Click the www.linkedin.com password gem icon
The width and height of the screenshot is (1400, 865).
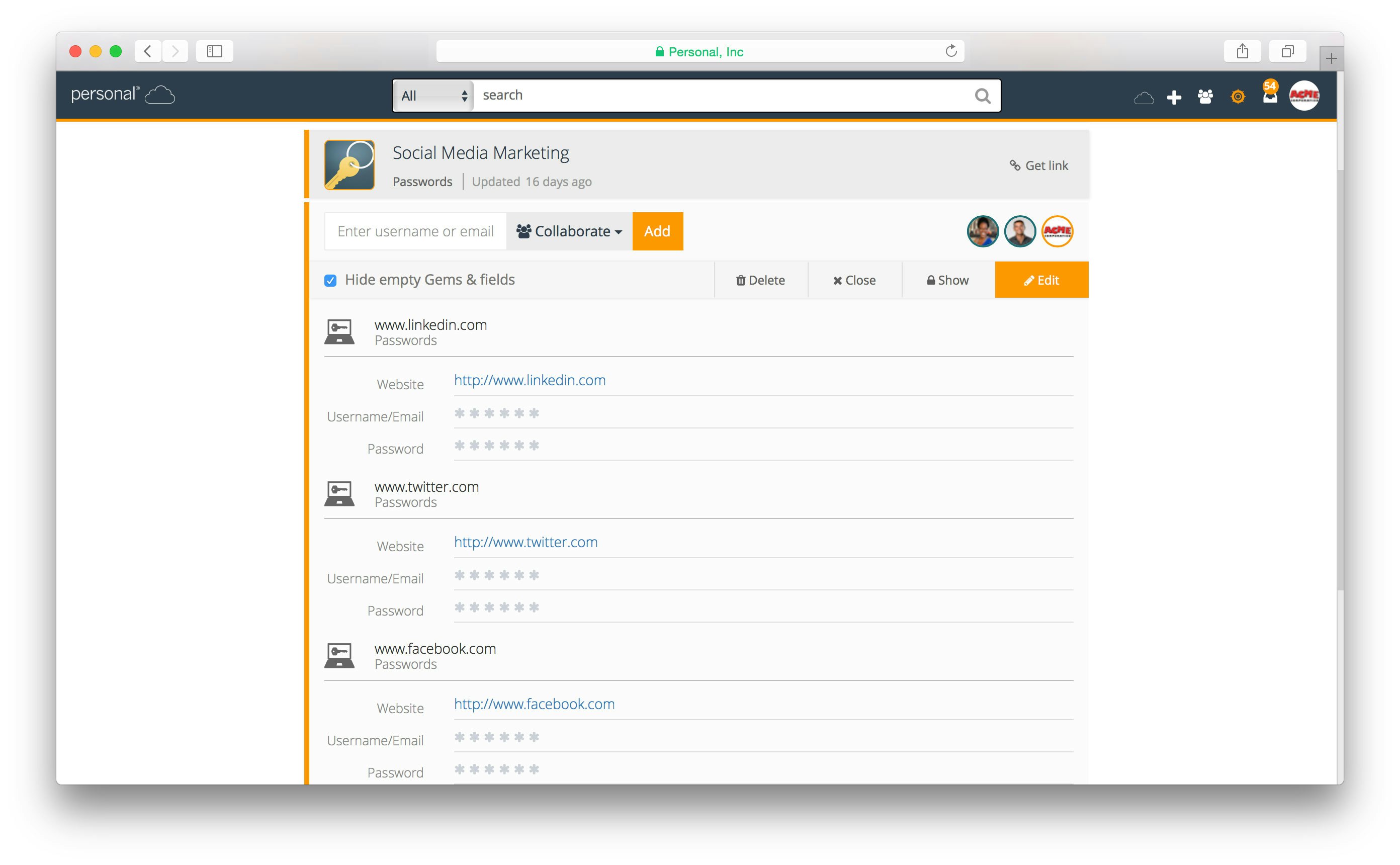point(339,332)
